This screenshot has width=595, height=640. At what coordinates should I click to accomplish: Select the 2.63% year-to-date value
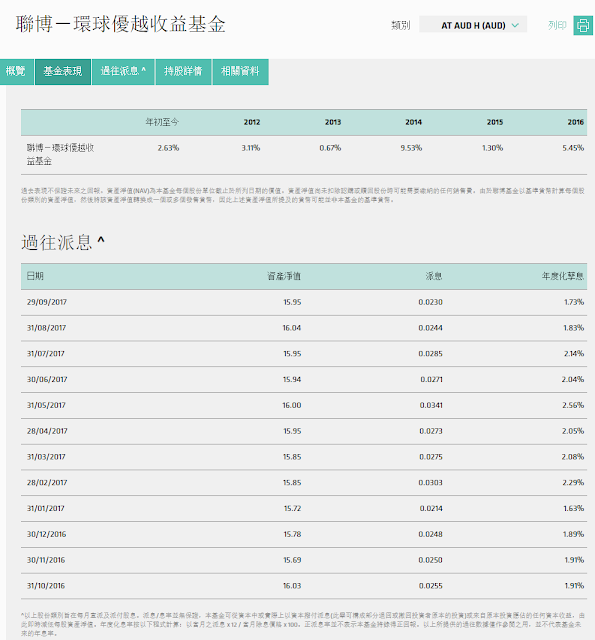tap(168, 148)
